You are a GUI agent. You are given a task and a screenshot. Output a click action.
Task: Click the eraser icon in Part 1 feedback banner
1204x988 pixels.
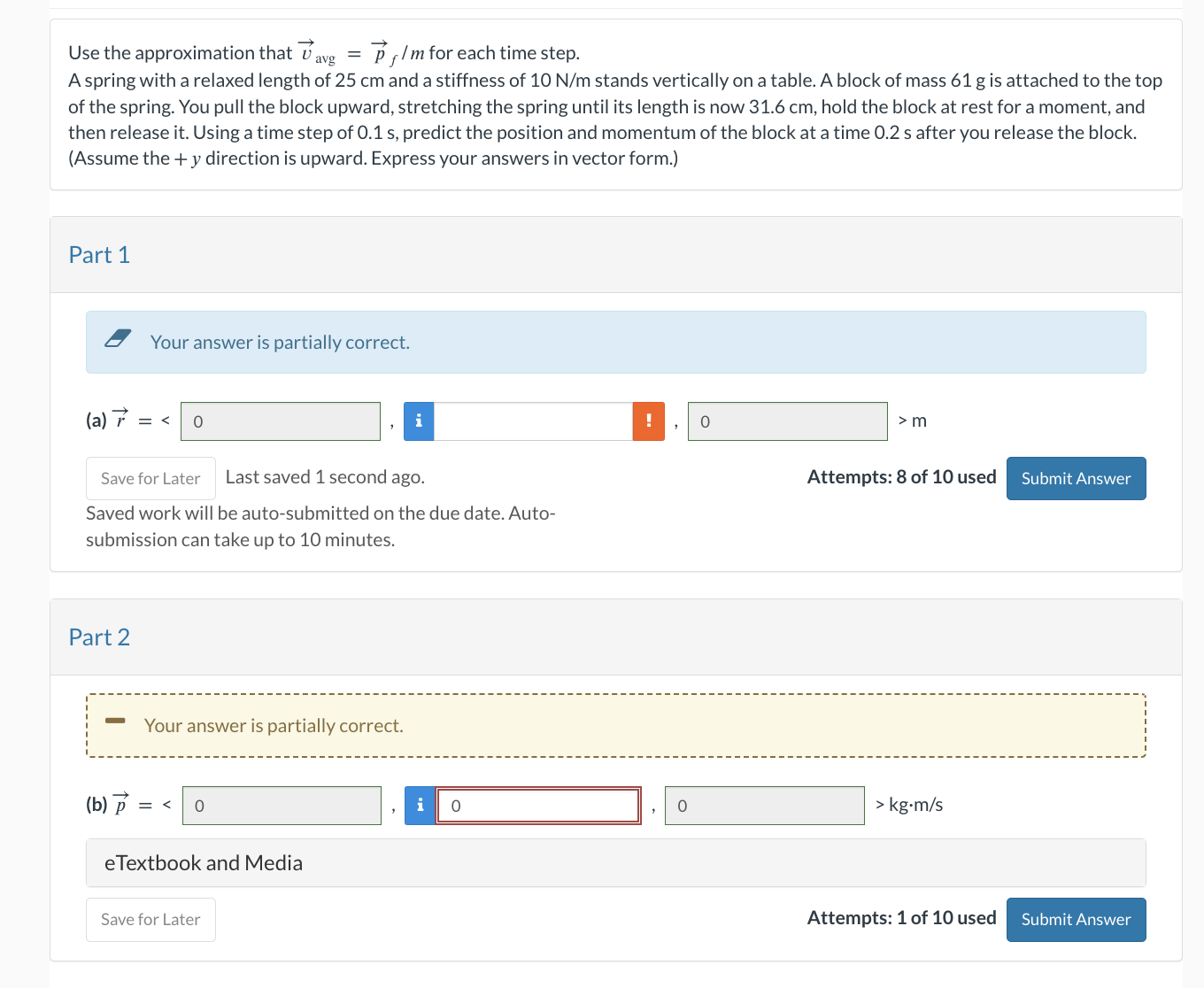point(118,338)
